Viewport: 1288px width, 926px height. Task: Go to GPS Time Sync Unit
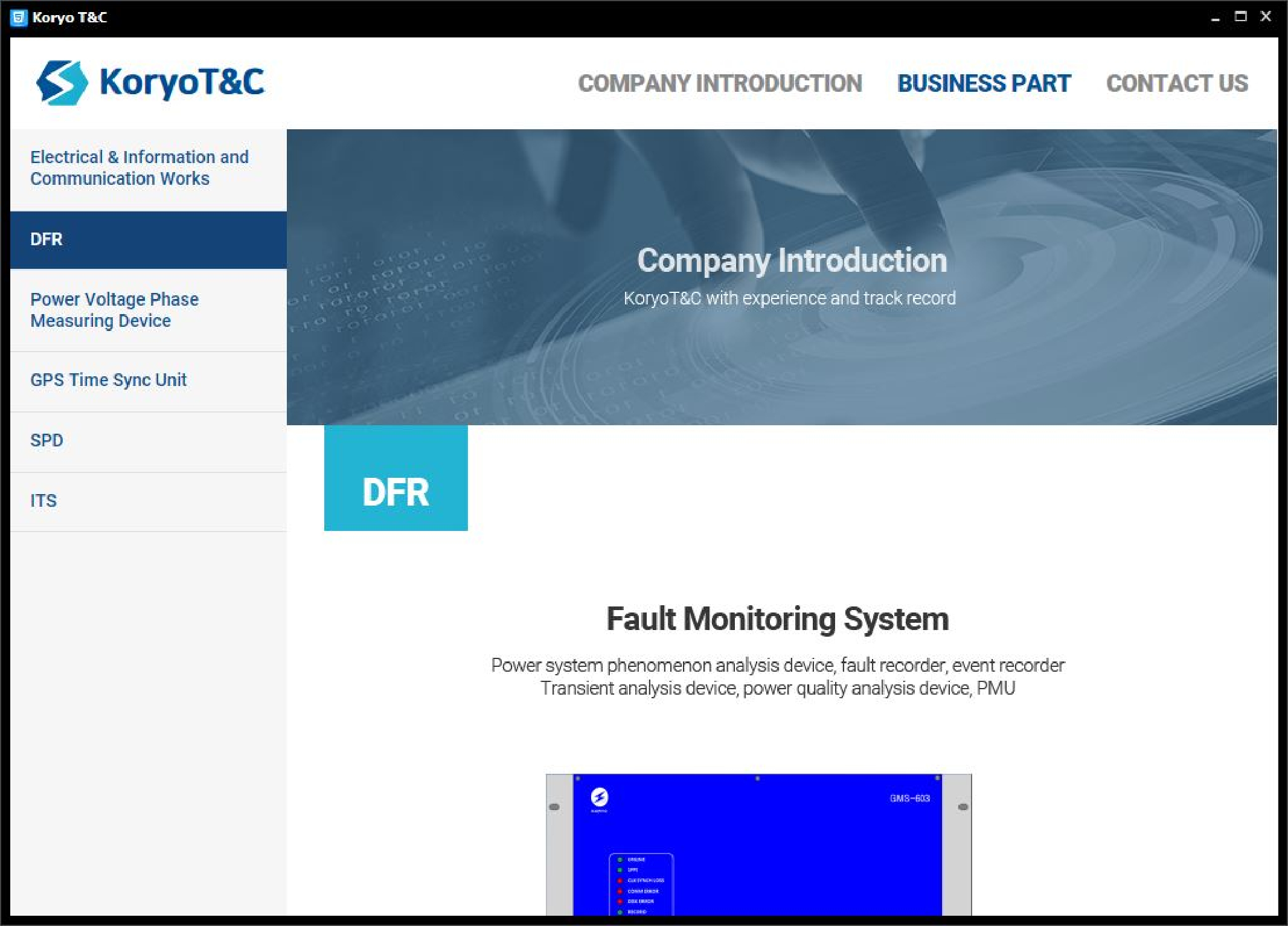point(149,381)
